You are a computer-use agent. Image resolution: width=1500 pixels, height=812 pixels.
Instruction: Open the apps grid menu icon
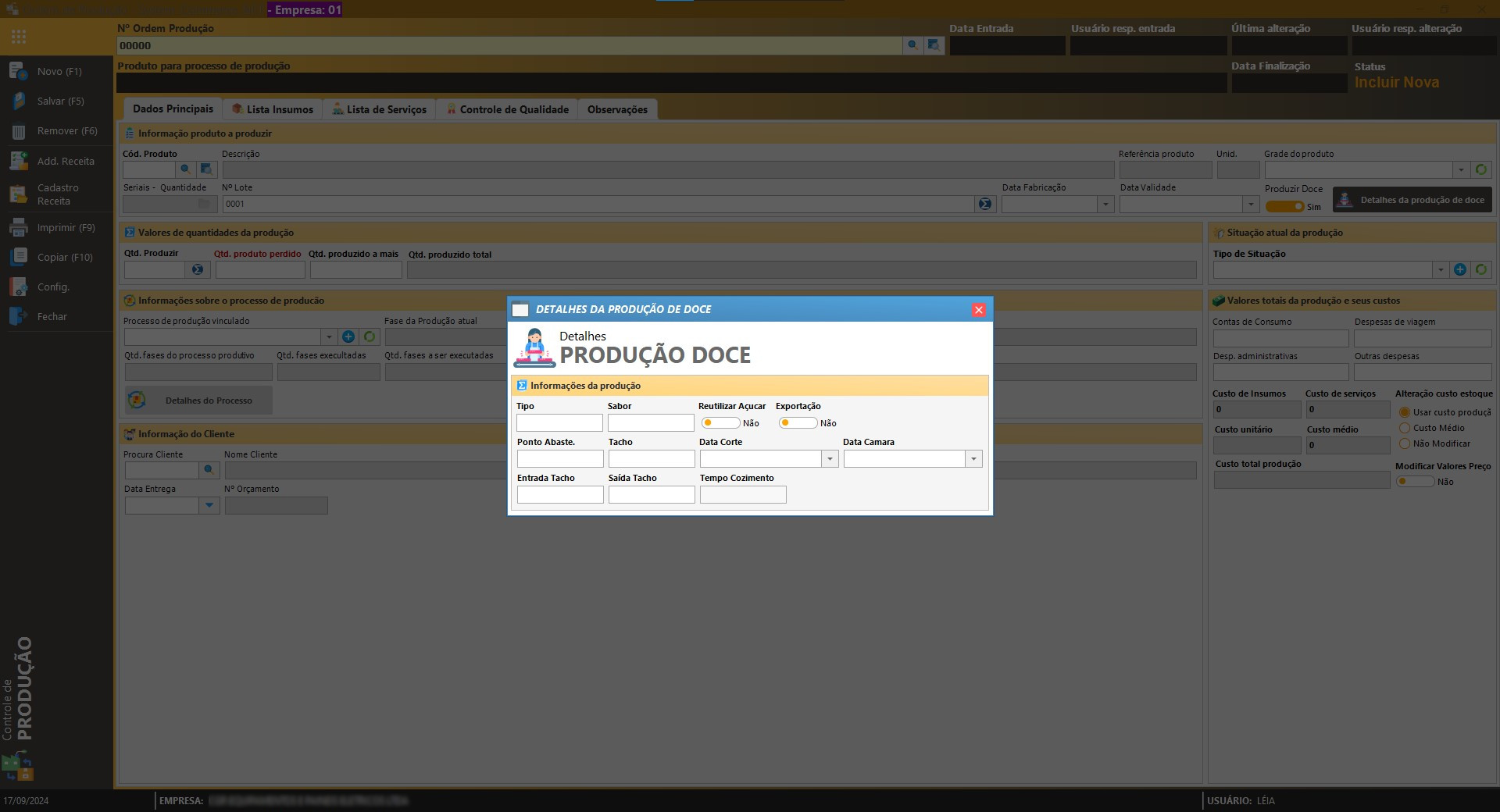tap(19, 37)
